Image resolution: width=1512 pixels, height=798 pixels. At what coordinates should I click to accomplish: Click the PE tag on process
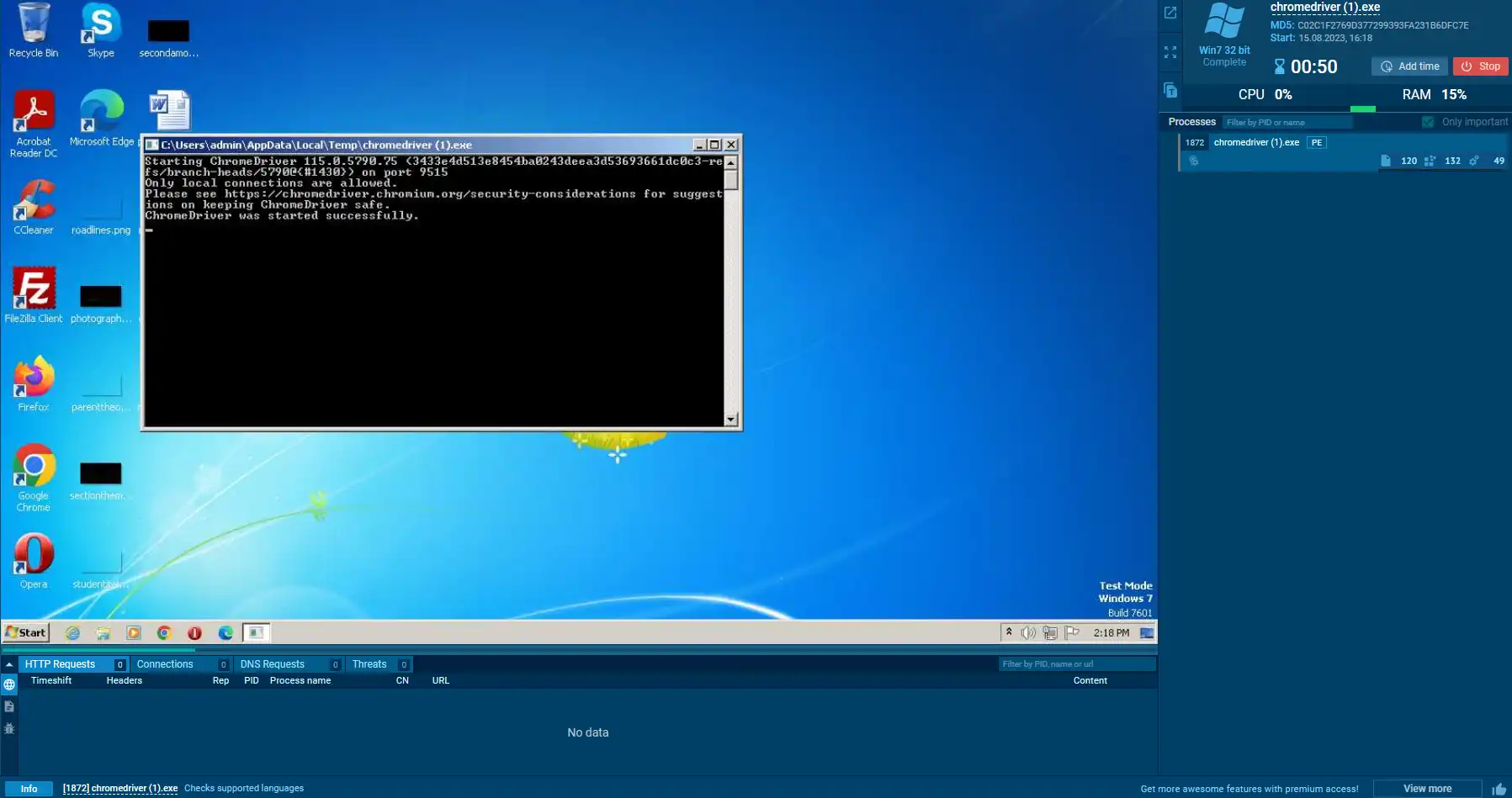1317,142
